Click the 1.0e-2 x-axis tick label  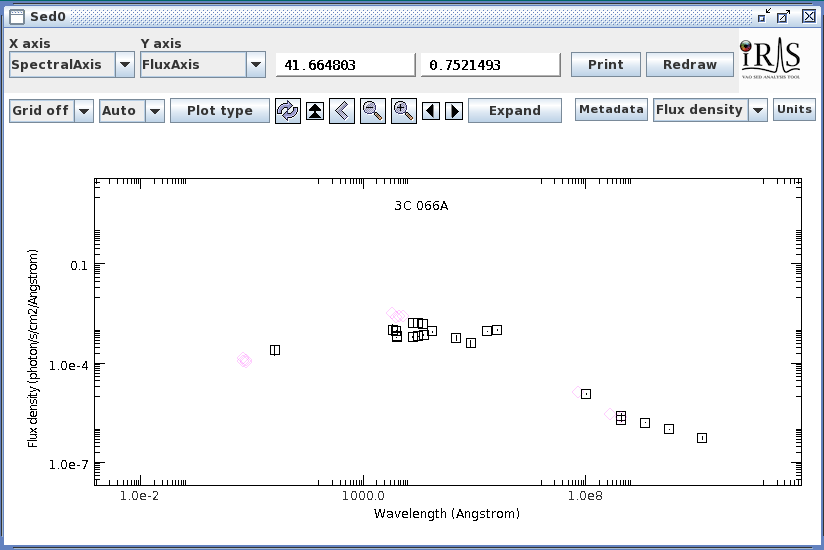pos(139,495)
